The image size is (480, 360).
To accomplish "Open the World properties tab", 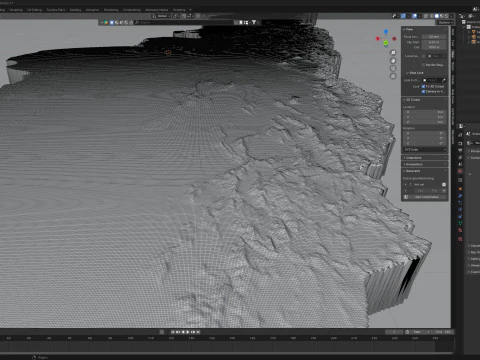I will [x=460, y=171].
